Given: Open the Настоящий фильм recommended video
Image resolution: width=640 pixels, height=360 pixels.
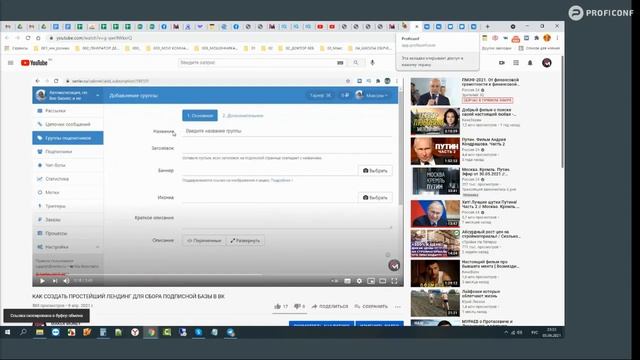Looking at the screenshot, I should [435, 273].
